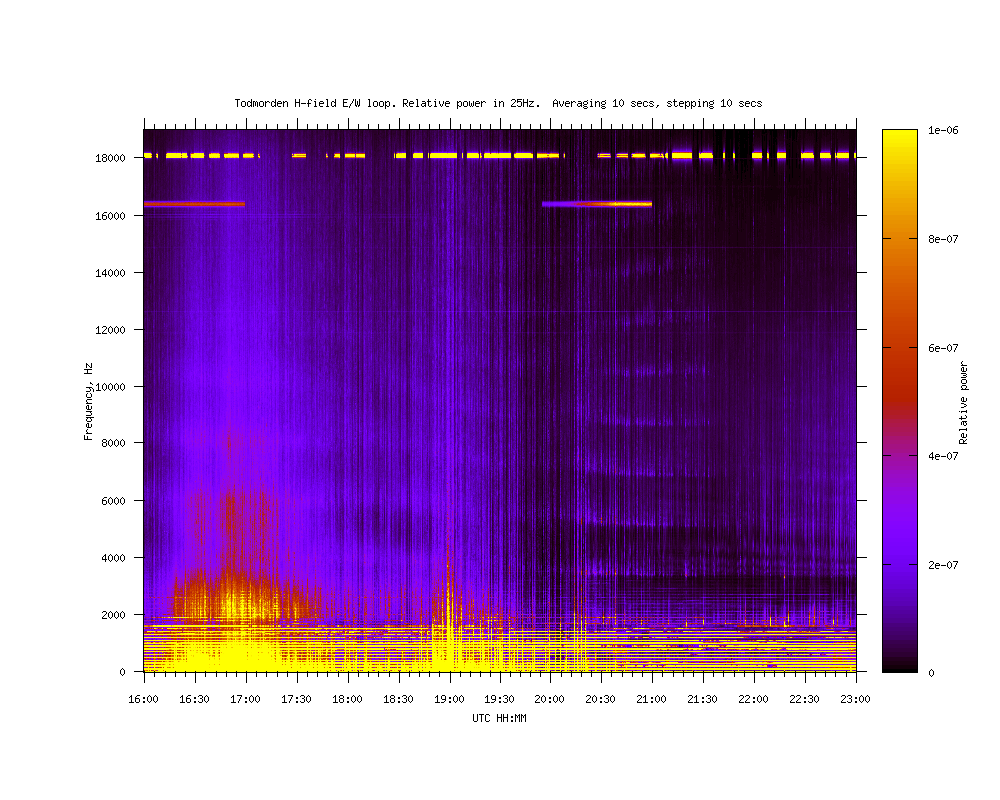Click the "Frequency, Hz" axis title

point(88,401)
